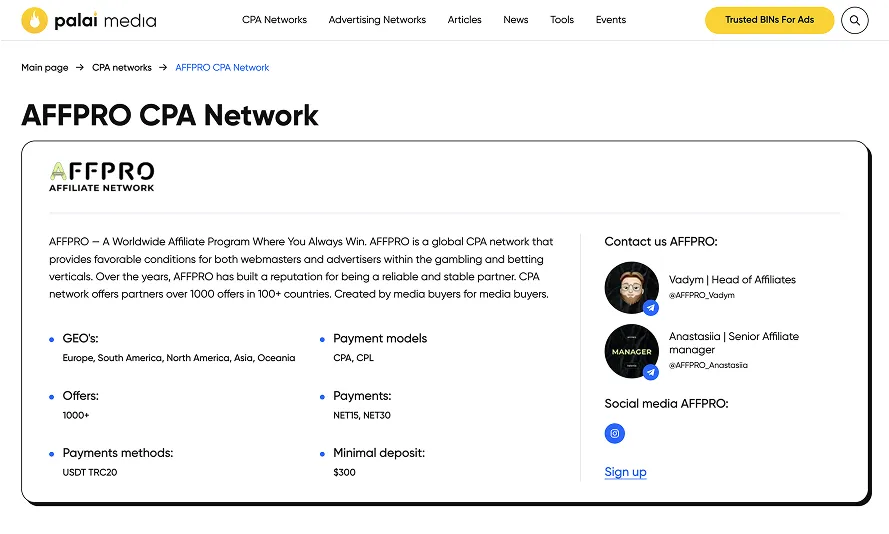Open search with the magnifier icon
Screen dimensions: 889x534
(854, 20)
